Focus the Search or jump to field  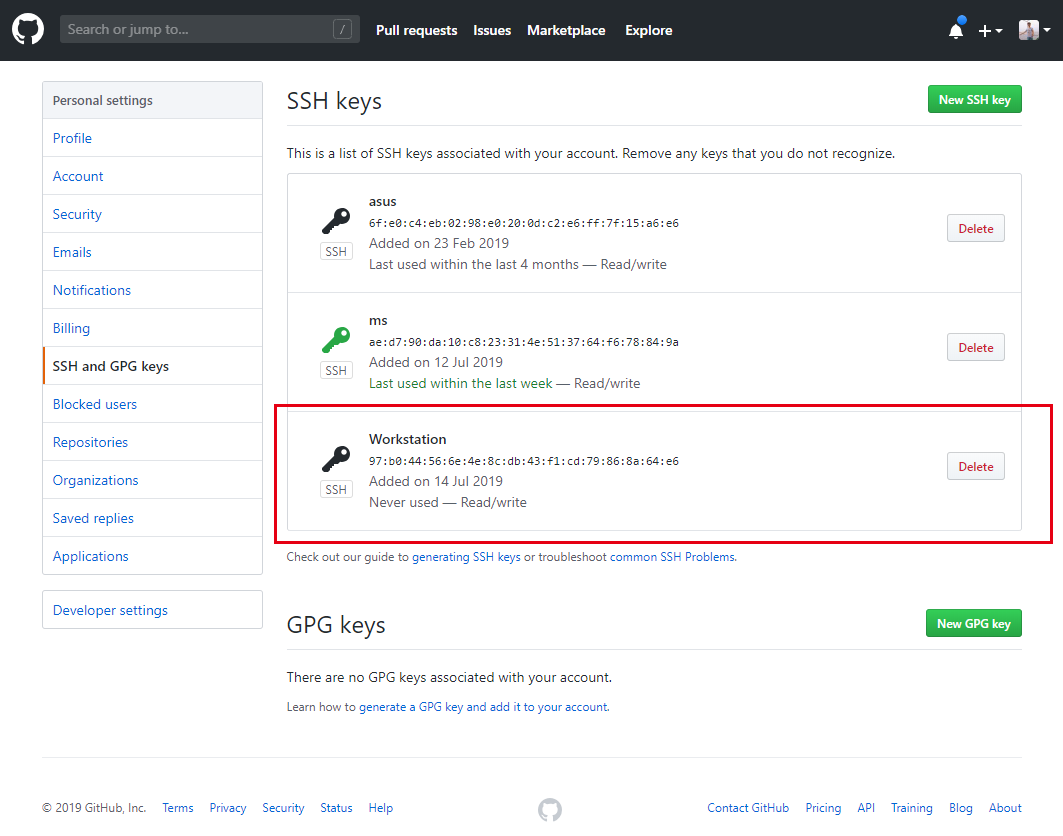(195, 30)
